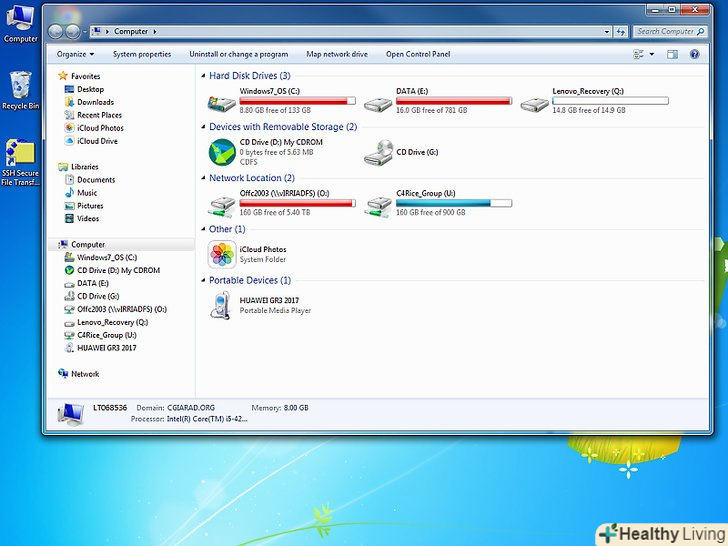Open Downloads in Favorites
This screenshot has width=728, height=546.
click(95, 102)
